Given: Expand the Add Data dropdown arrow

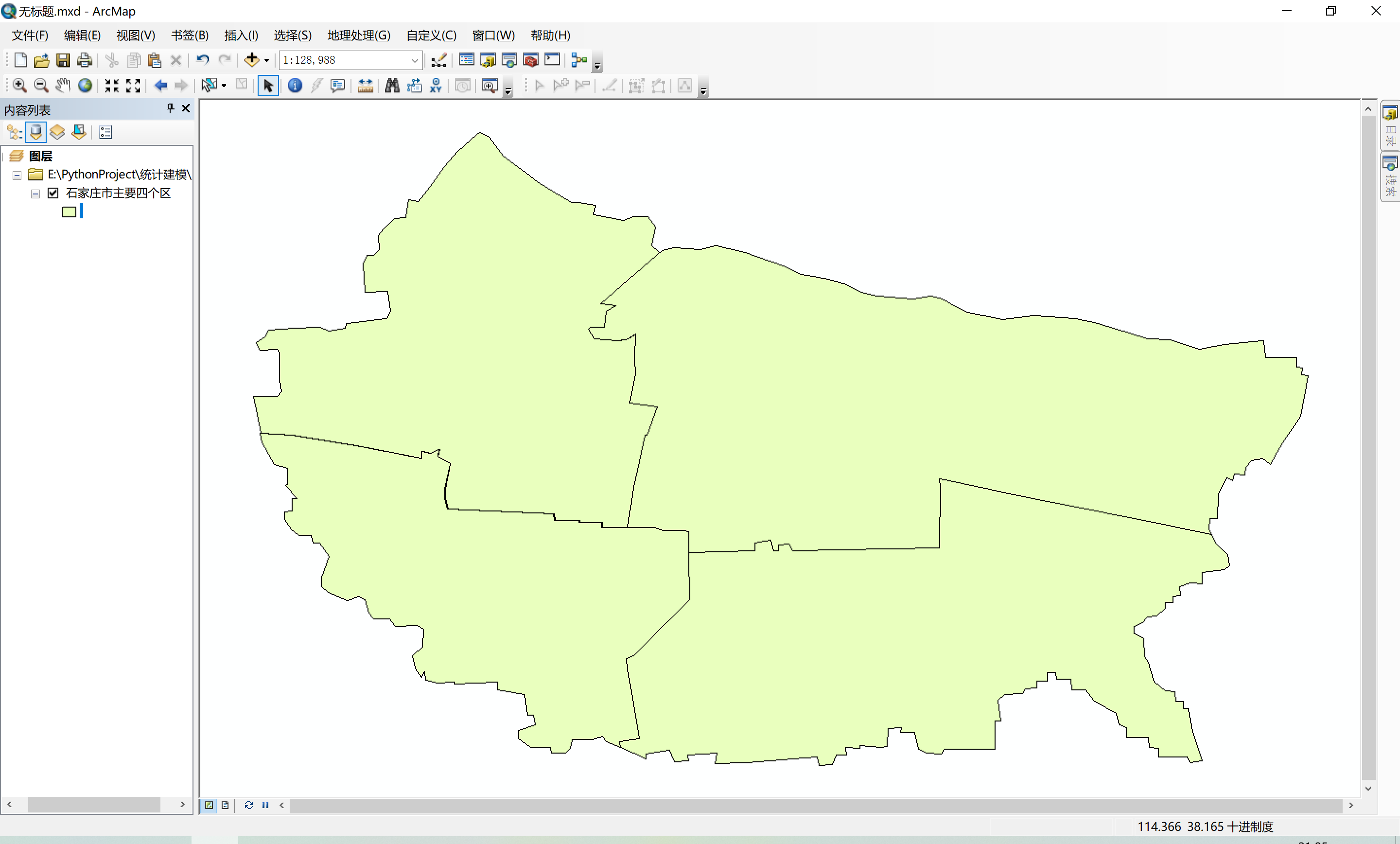Looking at the screenshot, I should [266, 60].
